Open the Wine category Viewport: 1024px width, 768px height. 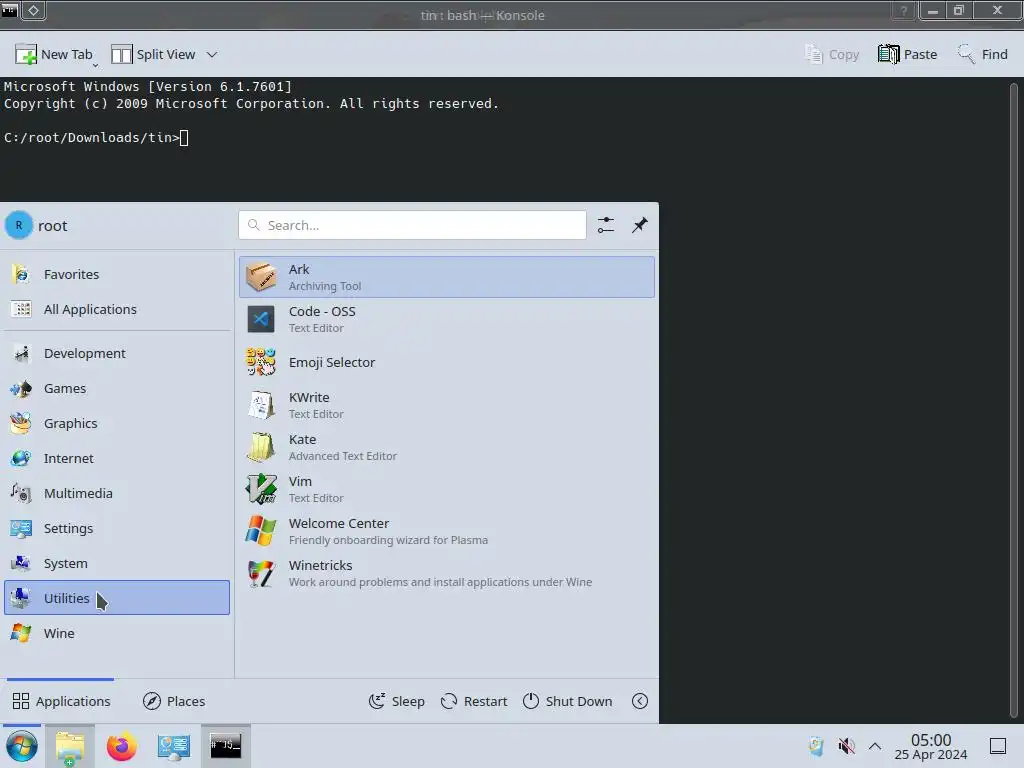coord(117,633)
